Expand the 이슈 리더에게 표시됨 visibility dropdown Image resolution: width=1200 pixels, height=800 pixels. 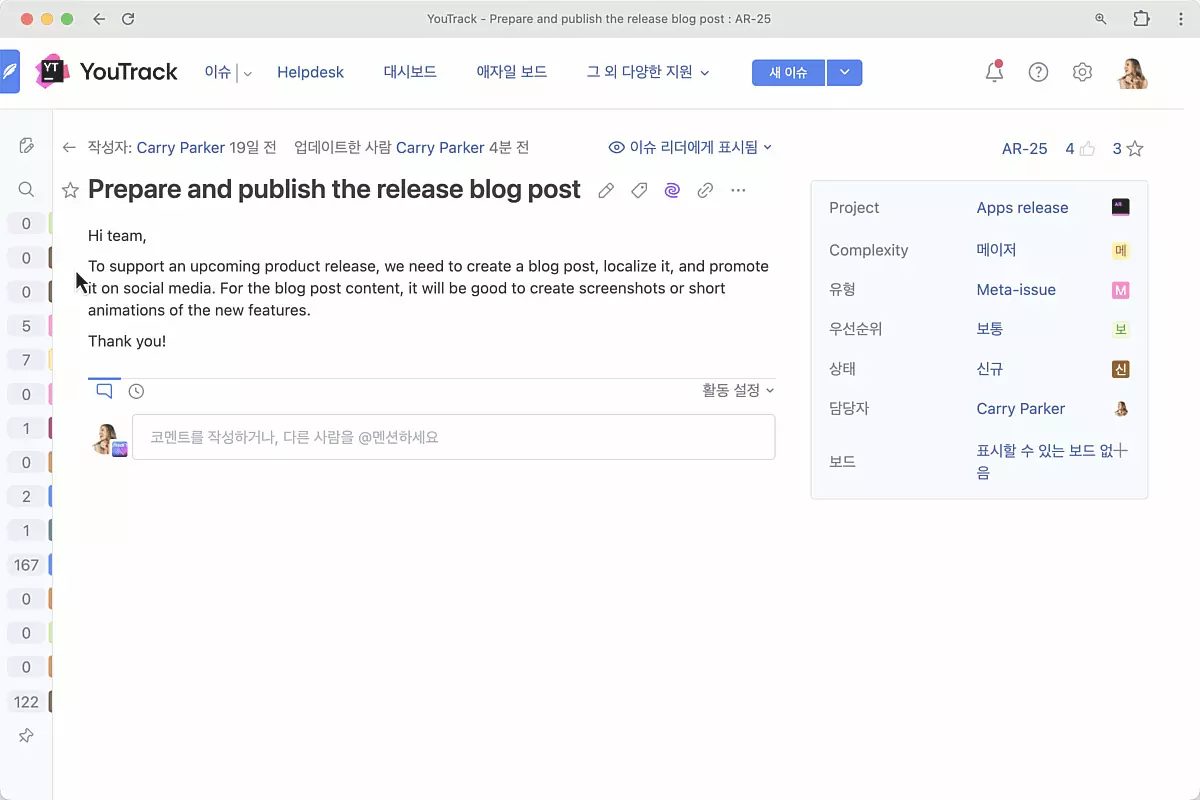click(691, 147)
